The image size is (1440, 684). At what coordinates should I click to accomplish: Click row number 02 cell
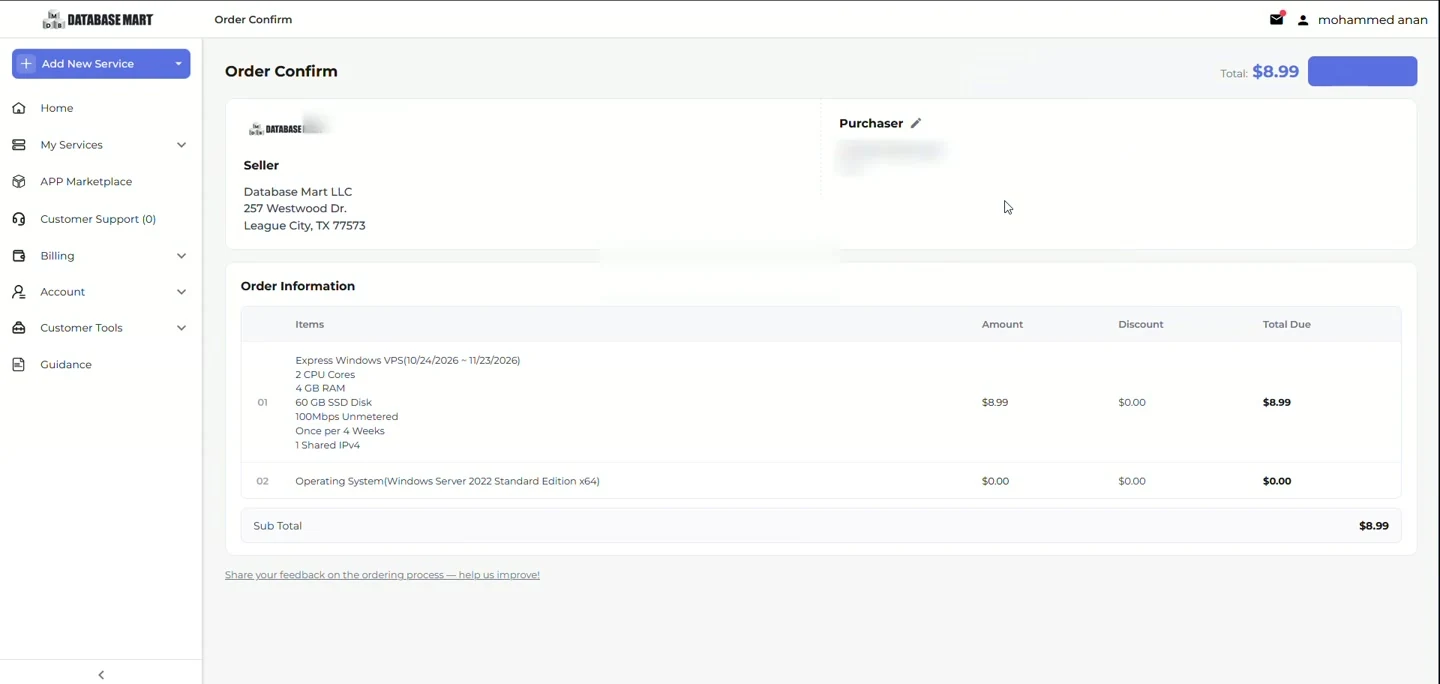262,481
